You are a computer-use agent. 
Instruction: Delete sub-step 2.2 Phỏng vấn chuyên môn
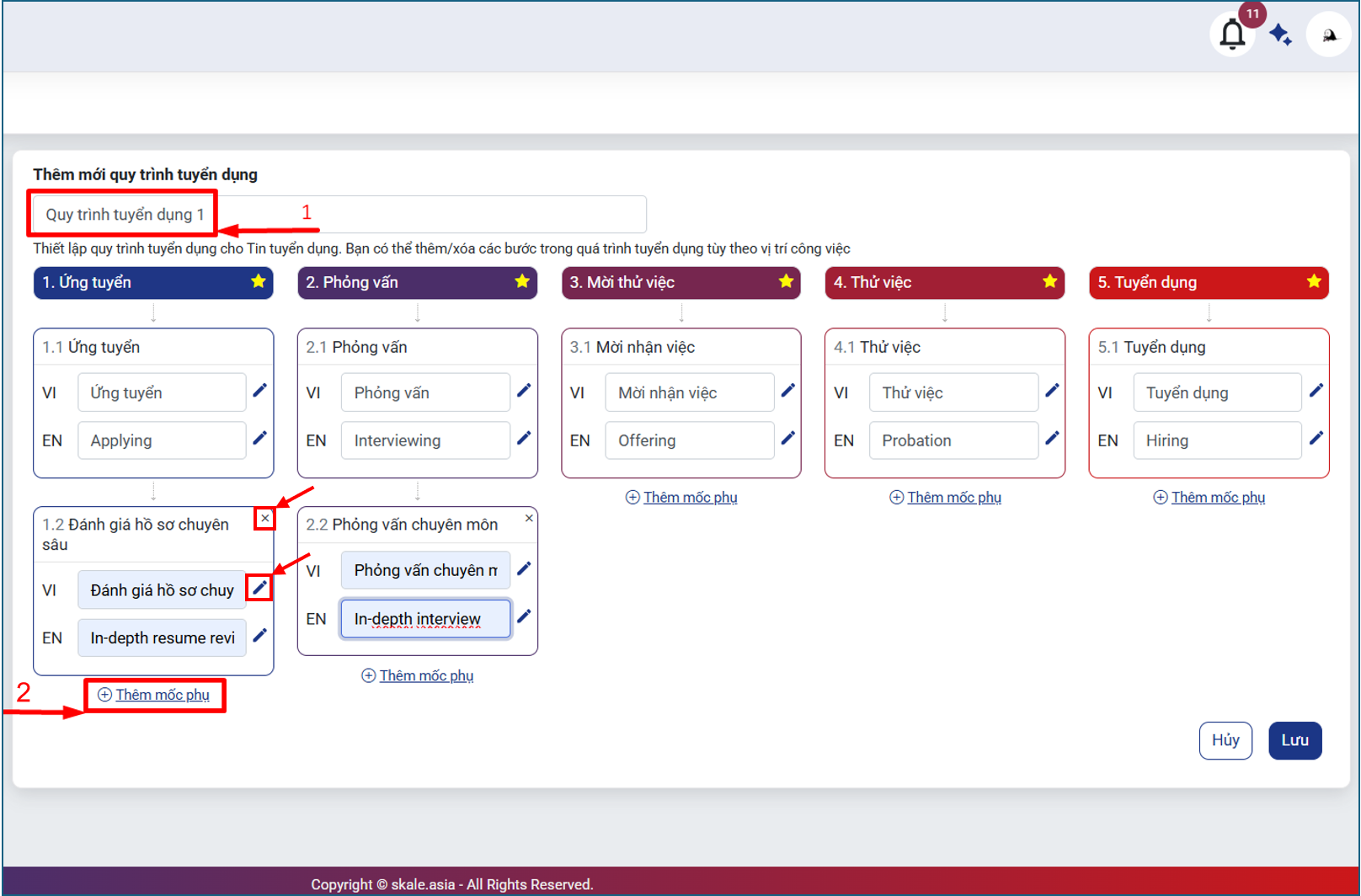(529, 519)
